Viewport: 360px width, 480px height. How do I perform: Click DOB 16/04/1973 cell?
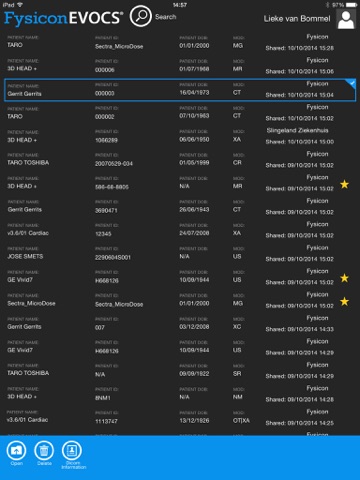click(x=194, y=92)
